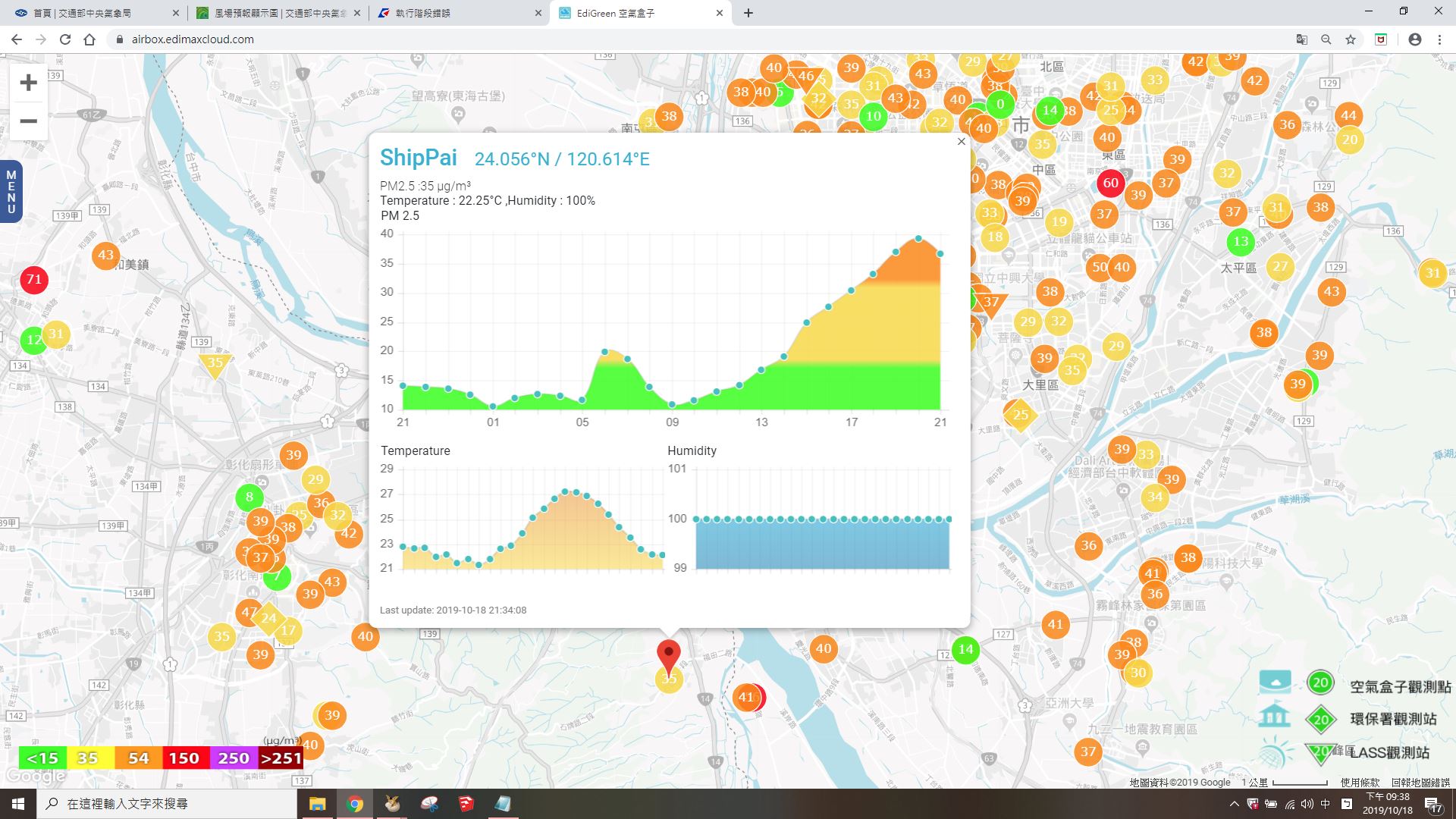The height and width of the screenshot is (819, 1456).
Task: Pick the green 13 marker near 太平區
Action: [x=1241, y=242]
